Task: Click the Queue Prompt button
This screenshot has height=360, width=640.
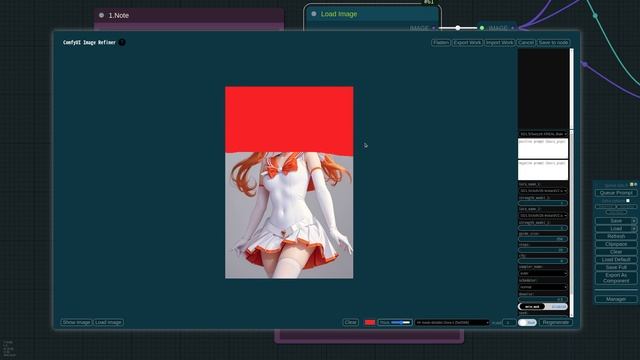Action: click(x=616, y=193)
